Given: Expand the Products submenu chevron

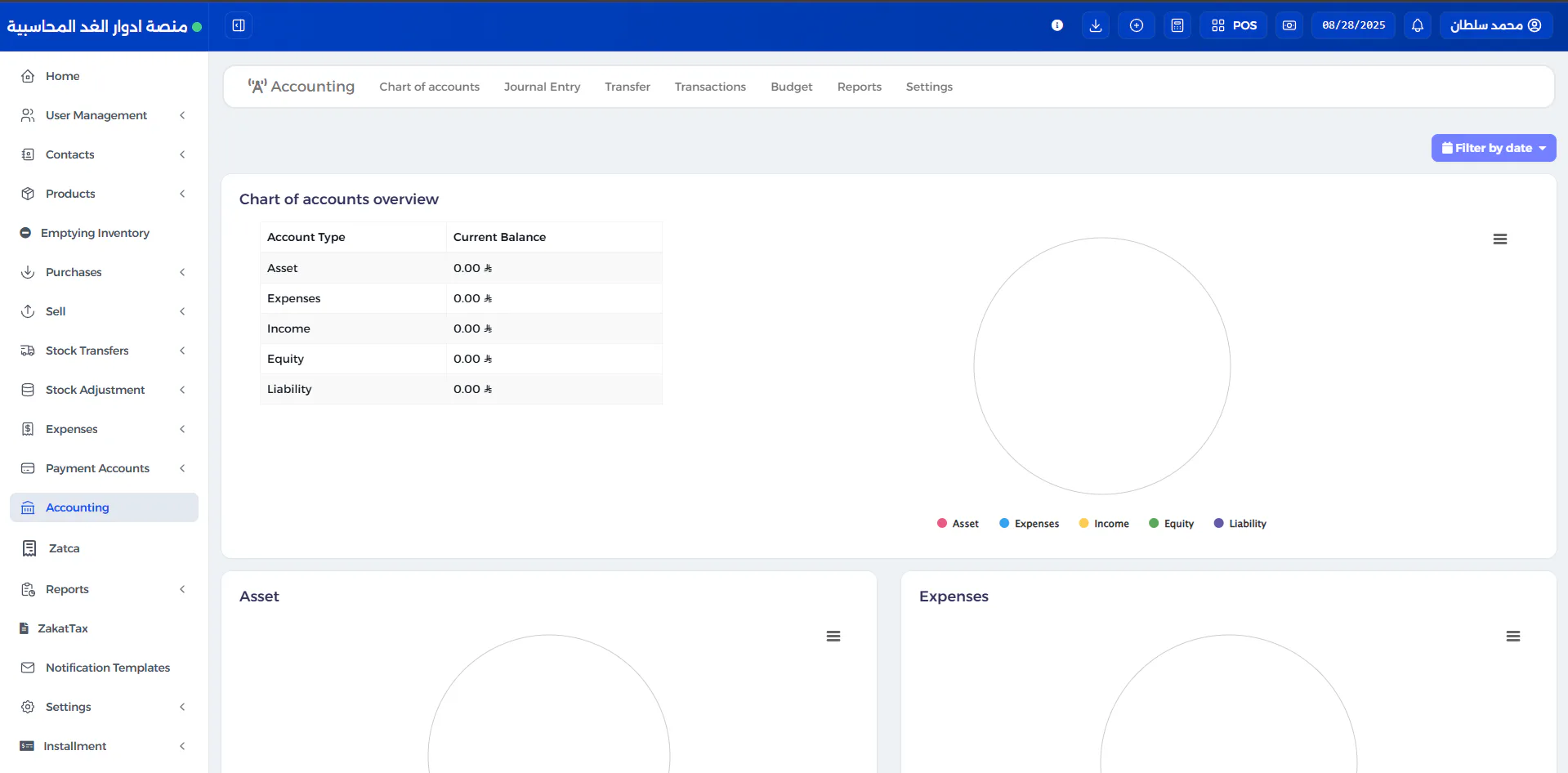Looking at the screenshot, I should pos(182,194).
